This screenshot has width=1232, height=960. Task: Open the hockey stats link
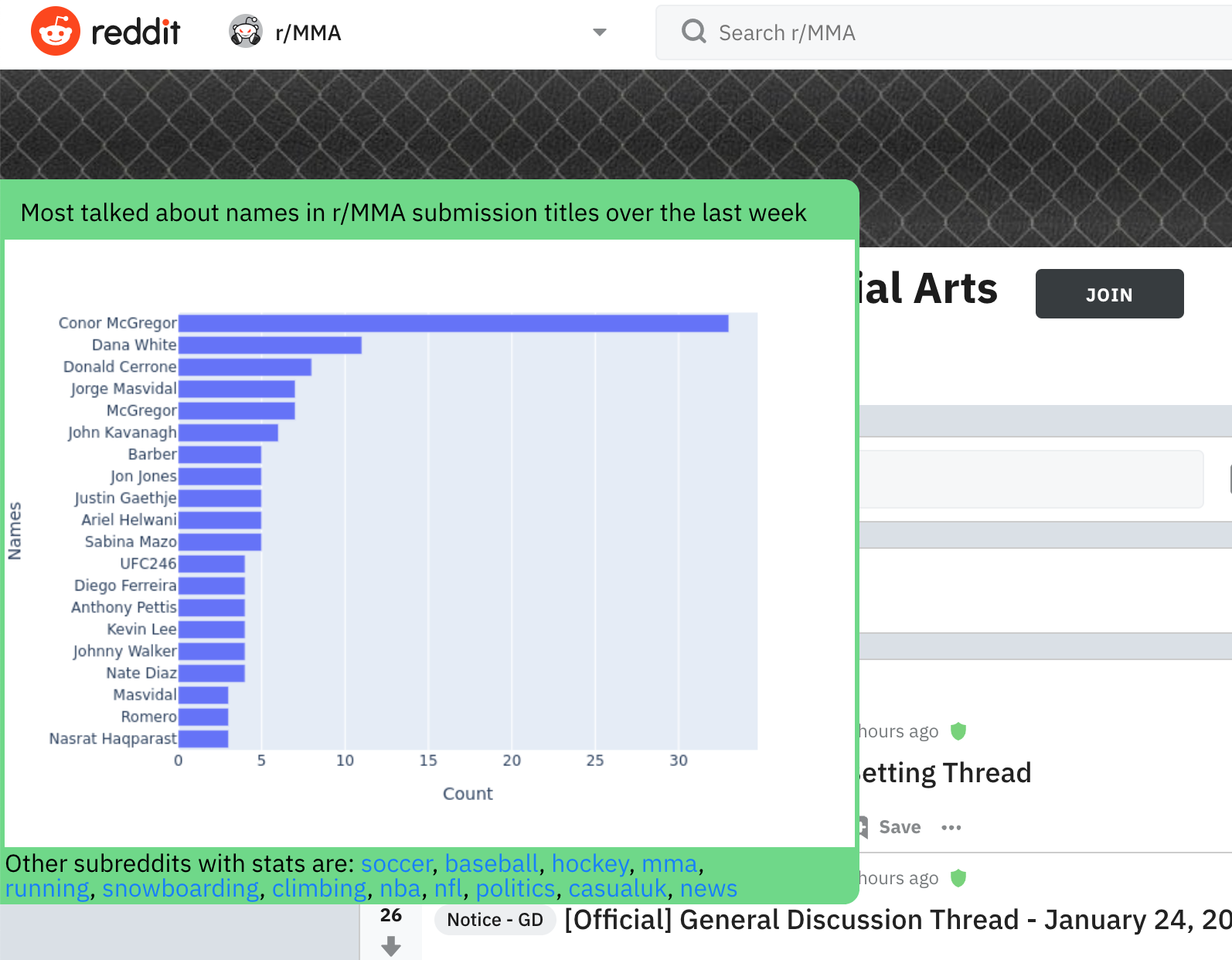590,863
